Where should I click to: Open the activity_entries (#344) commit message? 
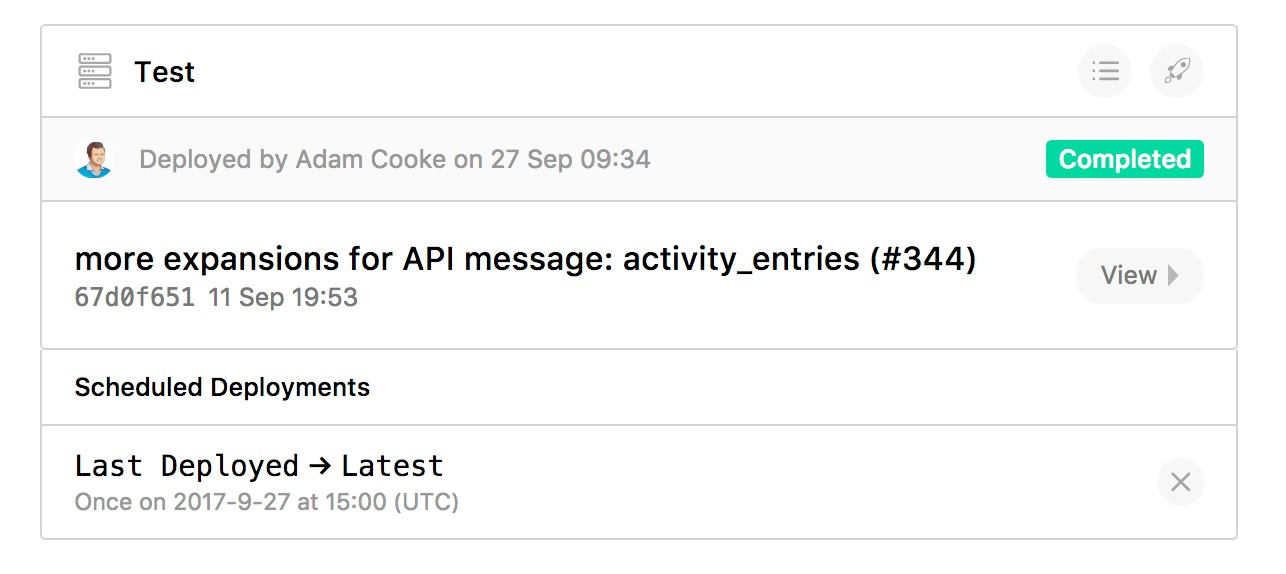point(525,259)
